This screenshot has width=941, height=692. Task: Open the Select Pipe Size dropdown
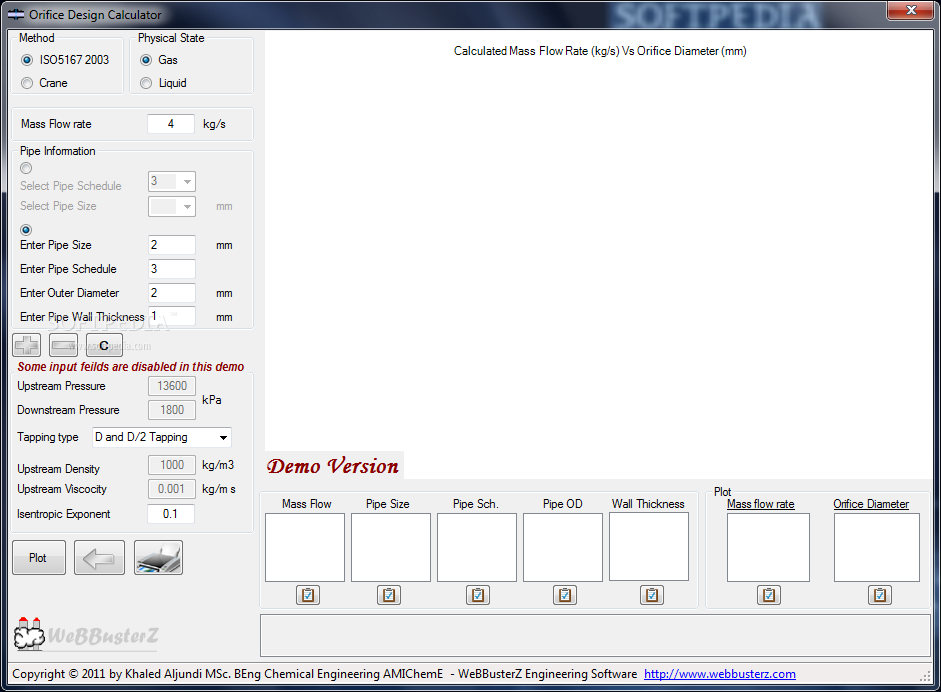172,206
